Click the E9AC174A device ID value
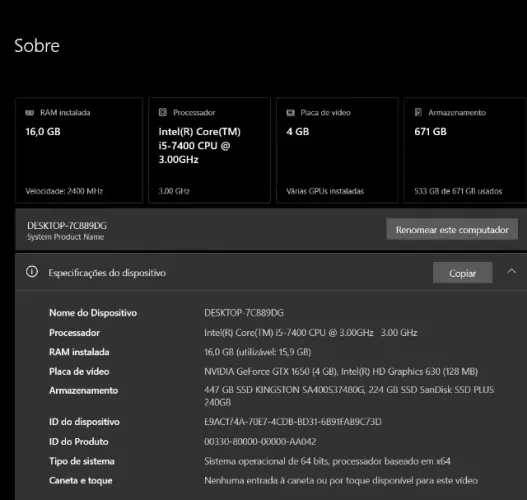 (293, 422)
